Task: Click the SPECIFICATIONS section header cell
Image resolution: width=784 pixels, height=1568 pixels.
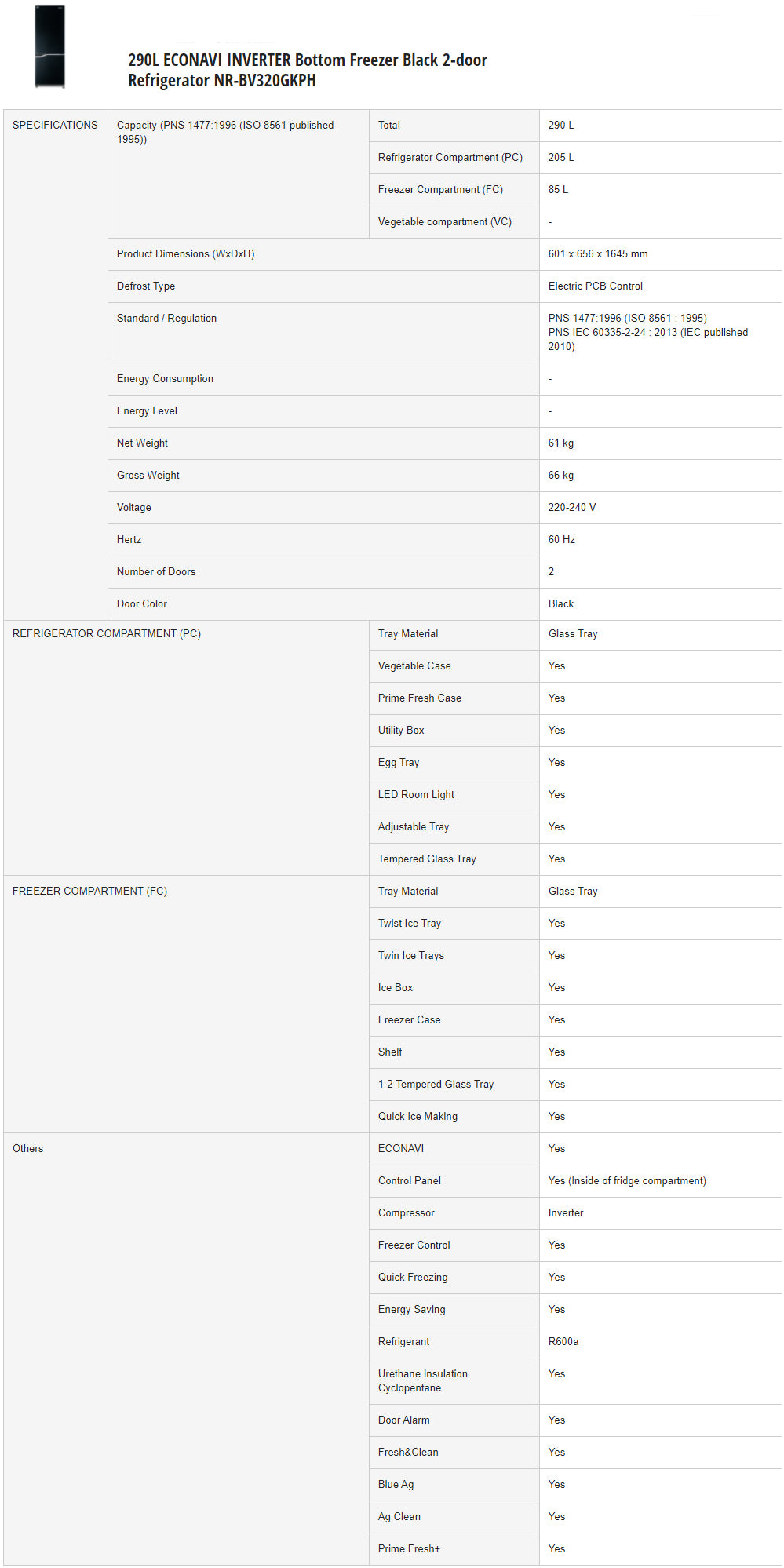Action: pos(55,126)
